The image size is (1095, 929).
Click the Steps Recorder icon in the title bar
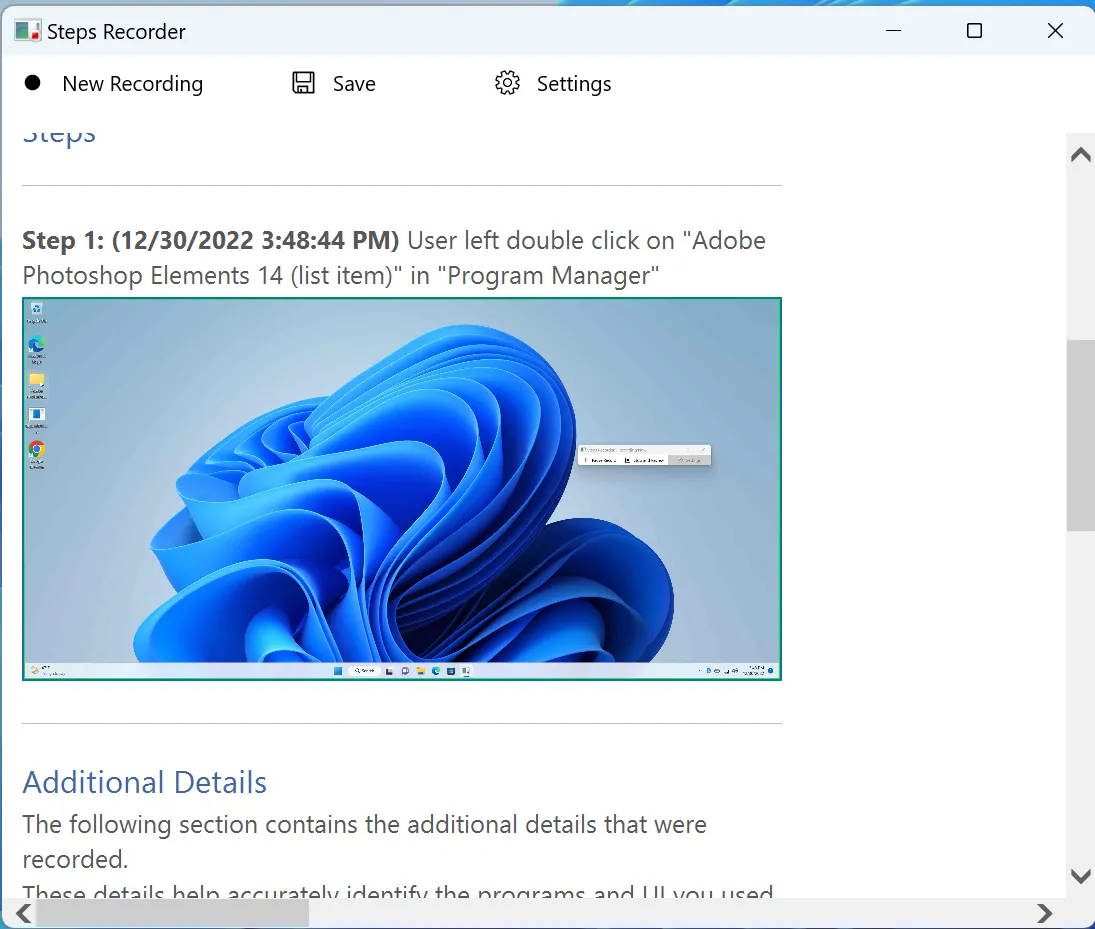pos(26,31)
